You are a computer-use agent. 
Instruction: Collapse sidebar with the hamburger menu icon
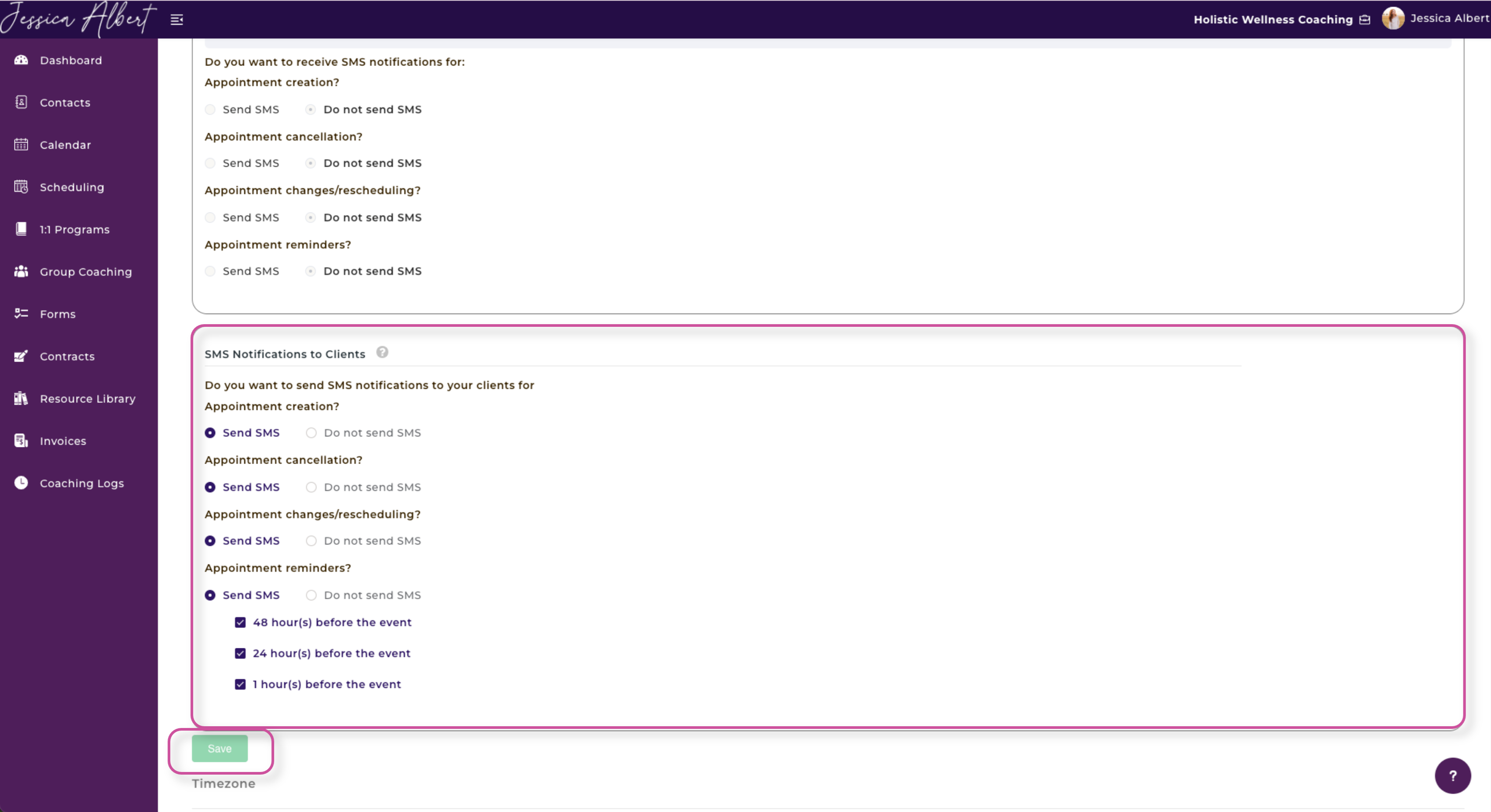click(177, 20)
